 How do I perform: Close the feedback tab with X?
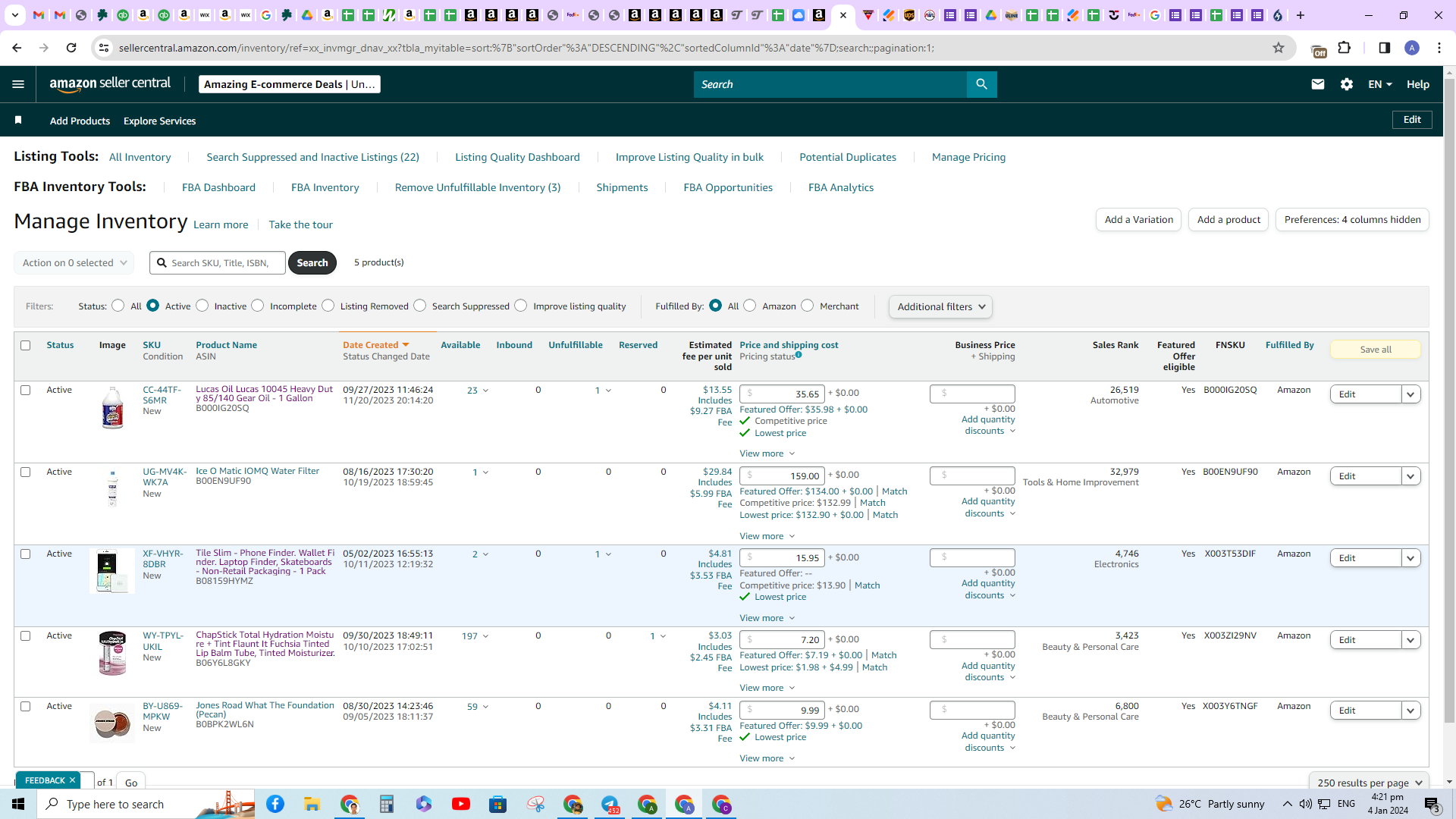73,780
